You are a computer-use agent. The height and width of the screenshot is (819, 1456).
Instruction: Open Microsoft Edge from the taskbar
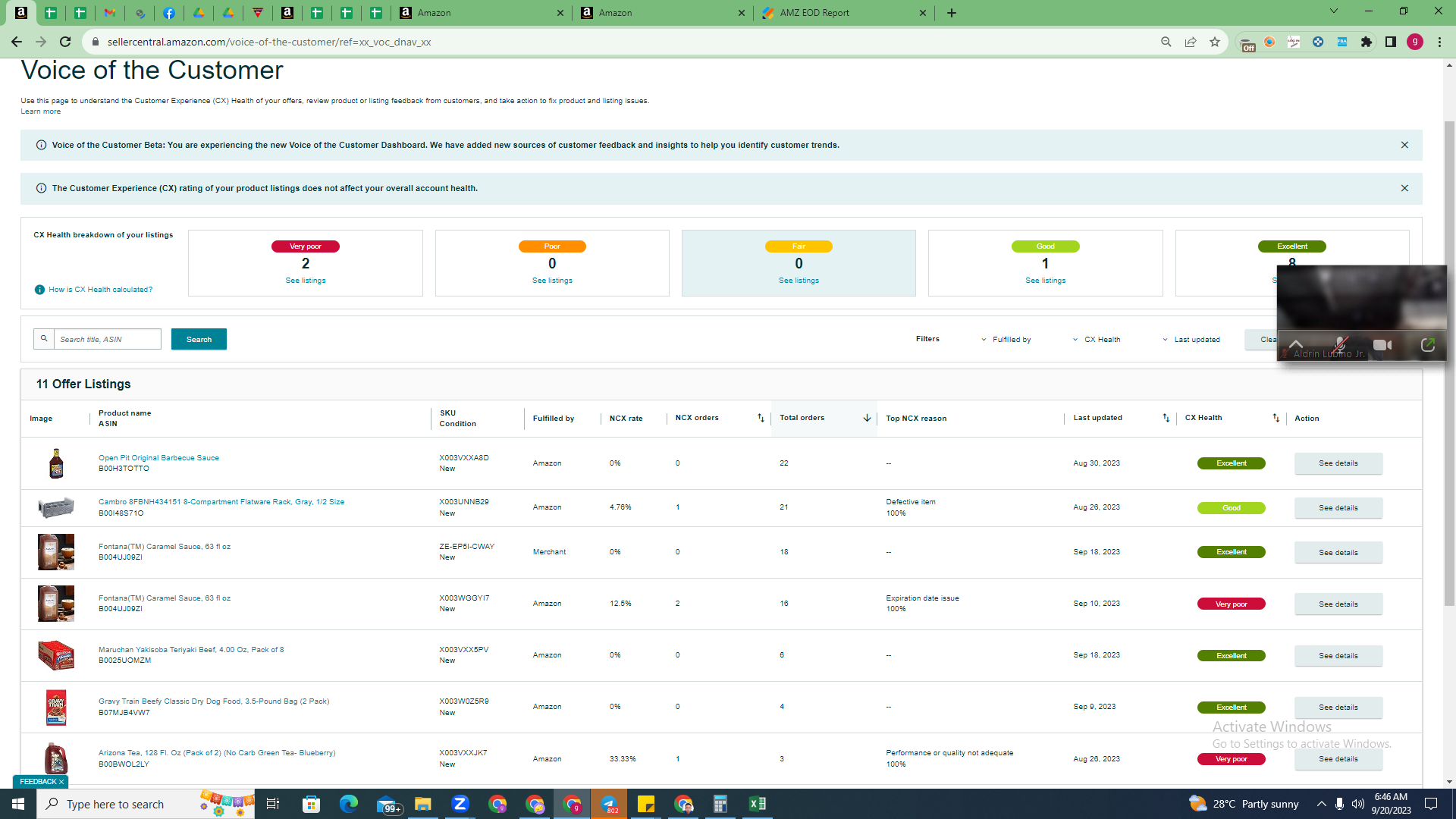(x=349, y=804)
